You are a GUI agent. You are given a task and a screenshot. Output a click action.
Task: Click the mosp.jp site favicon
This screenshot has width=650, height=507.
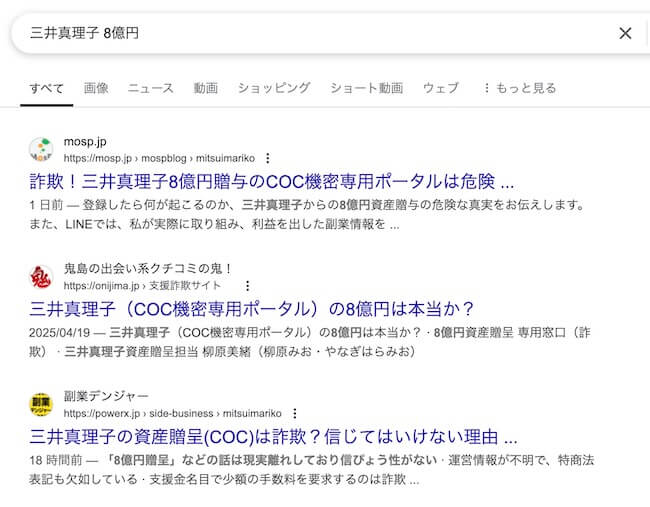[x=41, y=149]
